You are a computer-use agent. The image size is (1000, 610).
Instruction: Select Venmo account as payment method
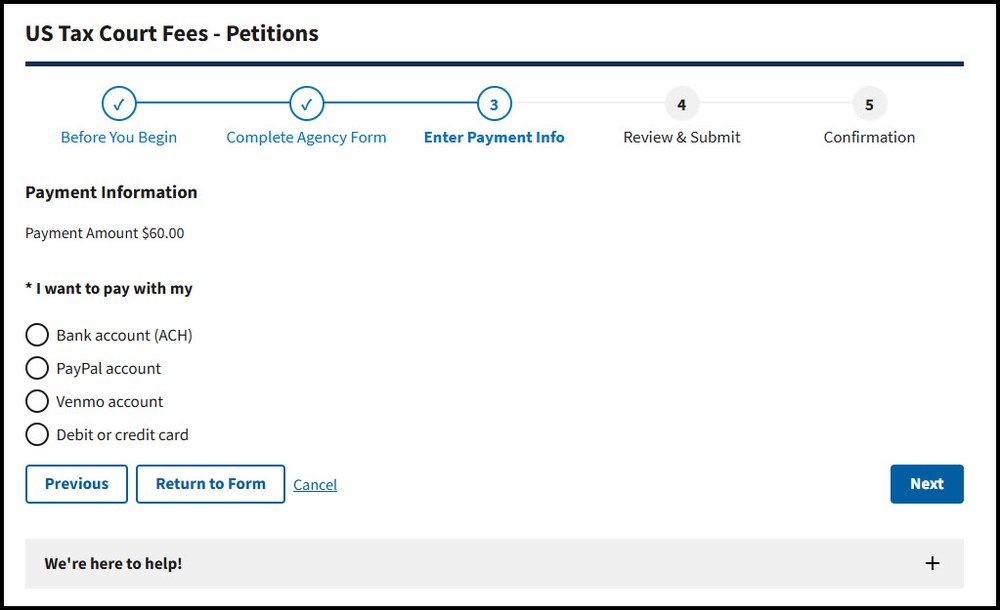point(37,401)
